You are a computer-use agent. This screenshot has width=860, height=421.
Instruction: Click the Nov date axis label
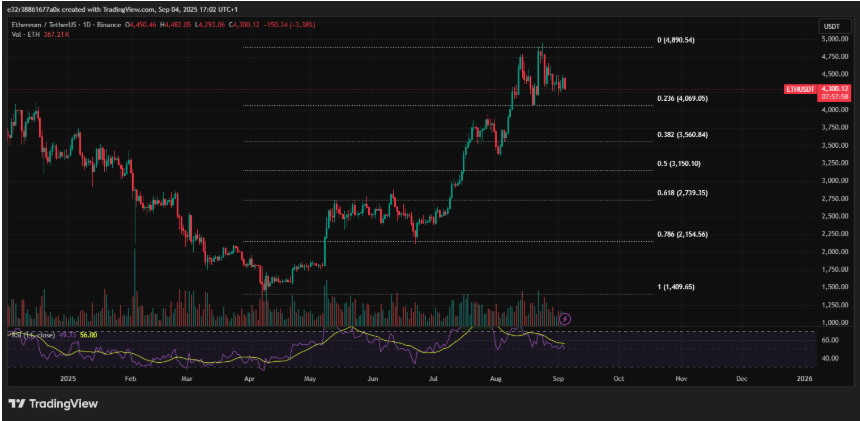click(x=681, y=378)
